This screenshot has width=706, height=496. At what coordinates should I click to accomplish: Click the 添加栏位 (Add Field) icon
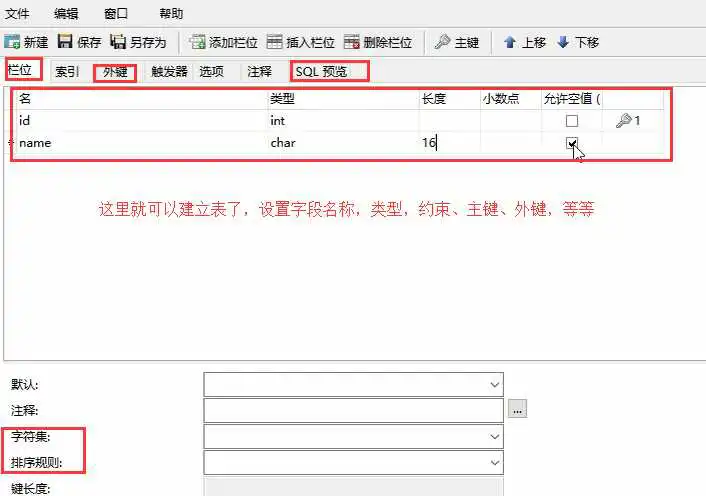198,42
